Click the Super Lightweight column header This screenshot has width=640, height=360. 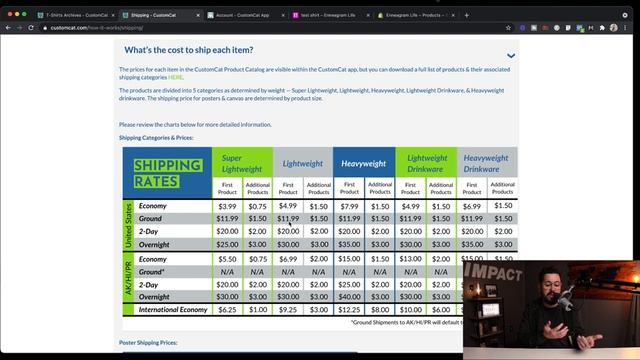coord(242,163)
